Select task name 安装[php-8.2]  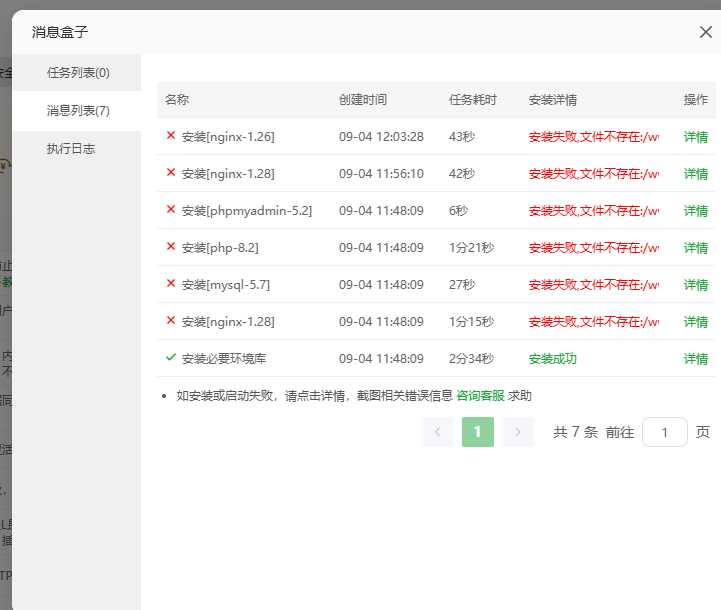coord(220,248)
